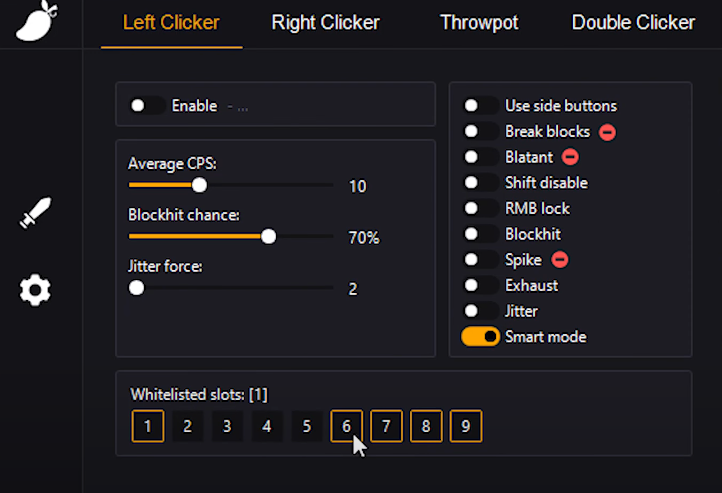Open the Throwpot tab
The width and height of the screenshot is (722, 493).
click(x=474, y=22)
